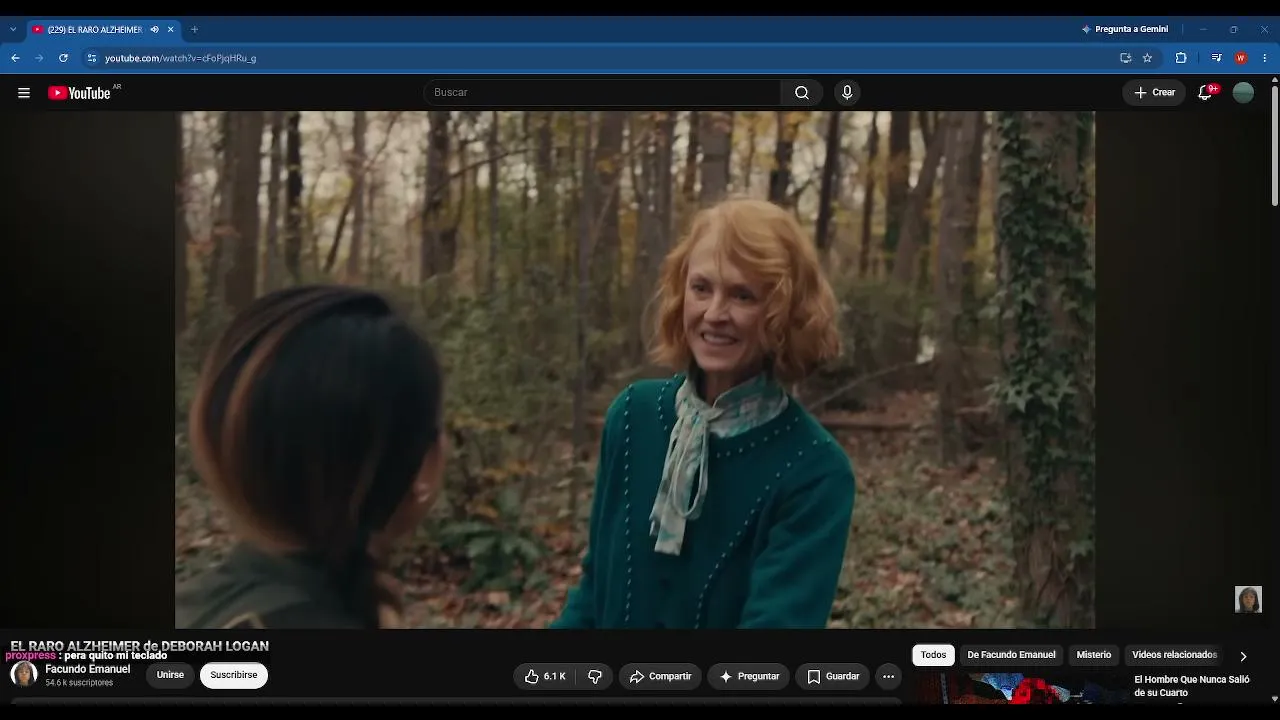Show next filter chips with arrow

point(1243,657)
